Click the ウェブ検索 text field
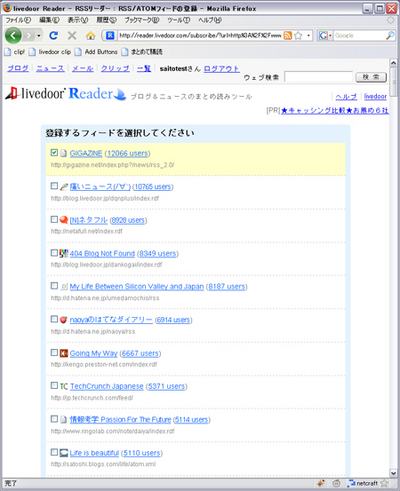The image size is (400, 491). coord(318,77)
